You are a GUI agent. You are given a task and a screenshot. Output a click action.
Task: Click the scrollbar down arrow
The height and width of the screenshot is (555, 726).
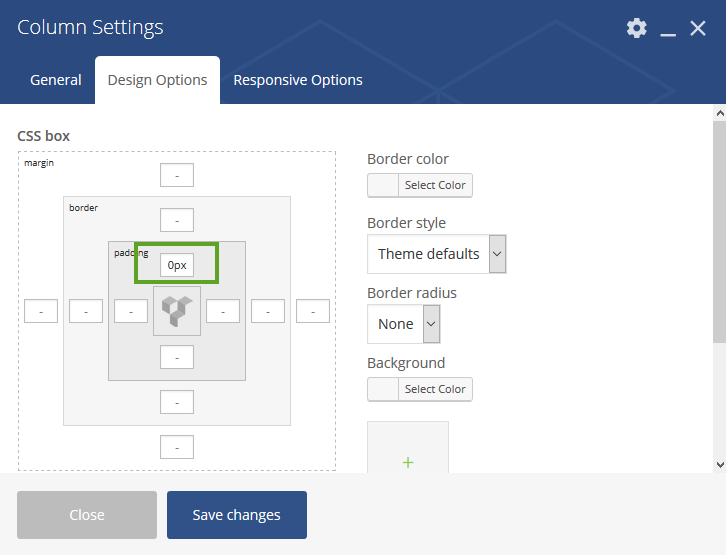pos(720,465)
